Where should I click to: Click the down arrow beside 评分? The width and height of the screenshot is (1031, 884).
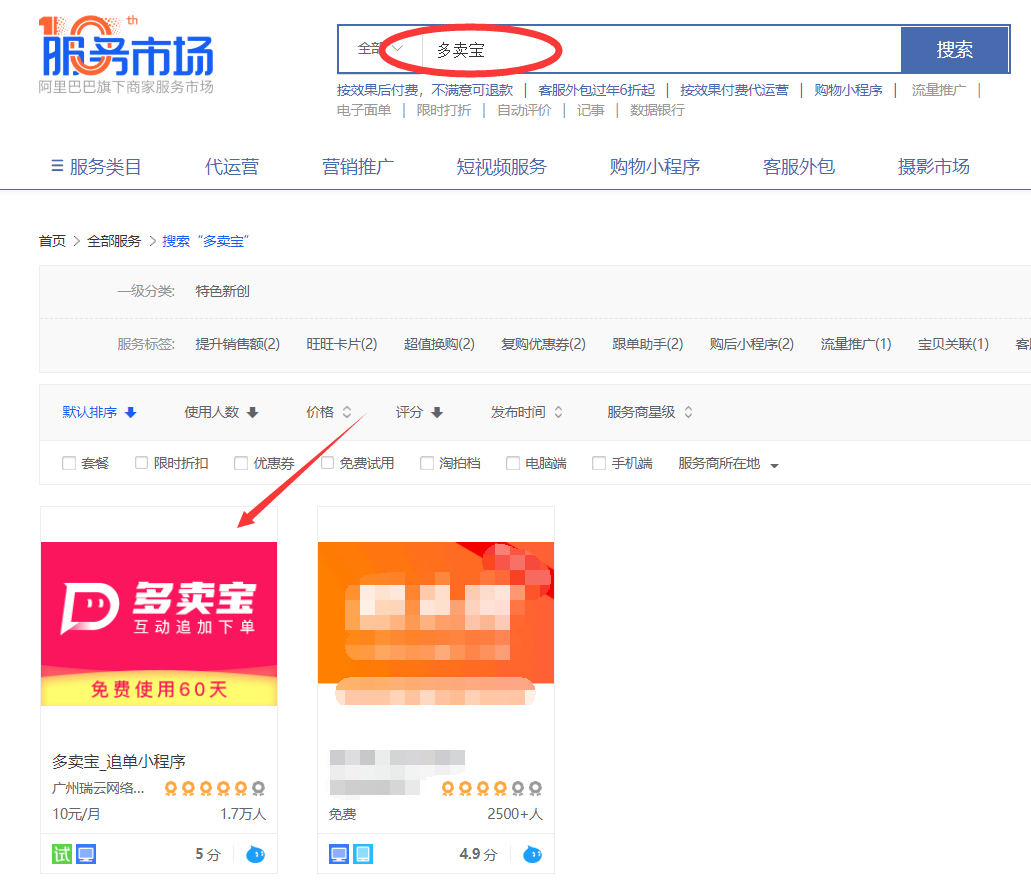tap(437, 412)
